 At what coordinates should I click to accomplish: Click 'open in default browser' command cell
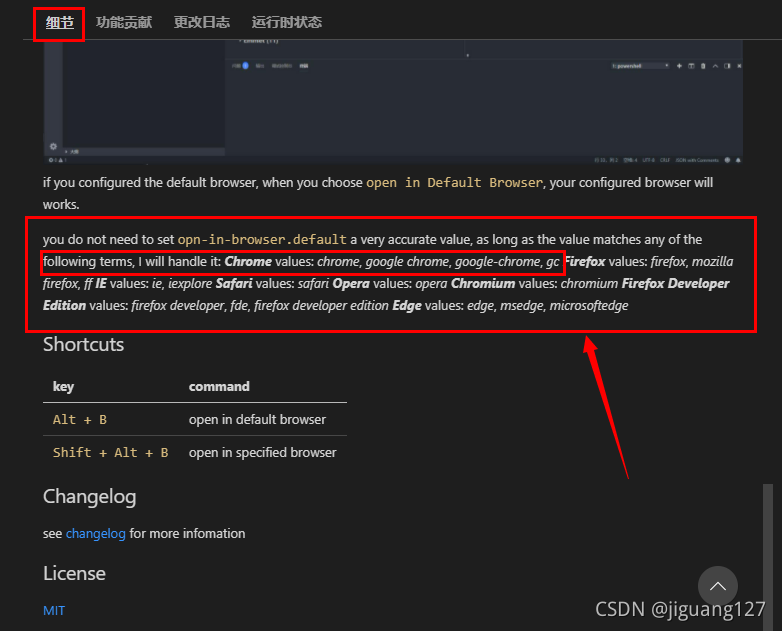click(x=257, y=420)
